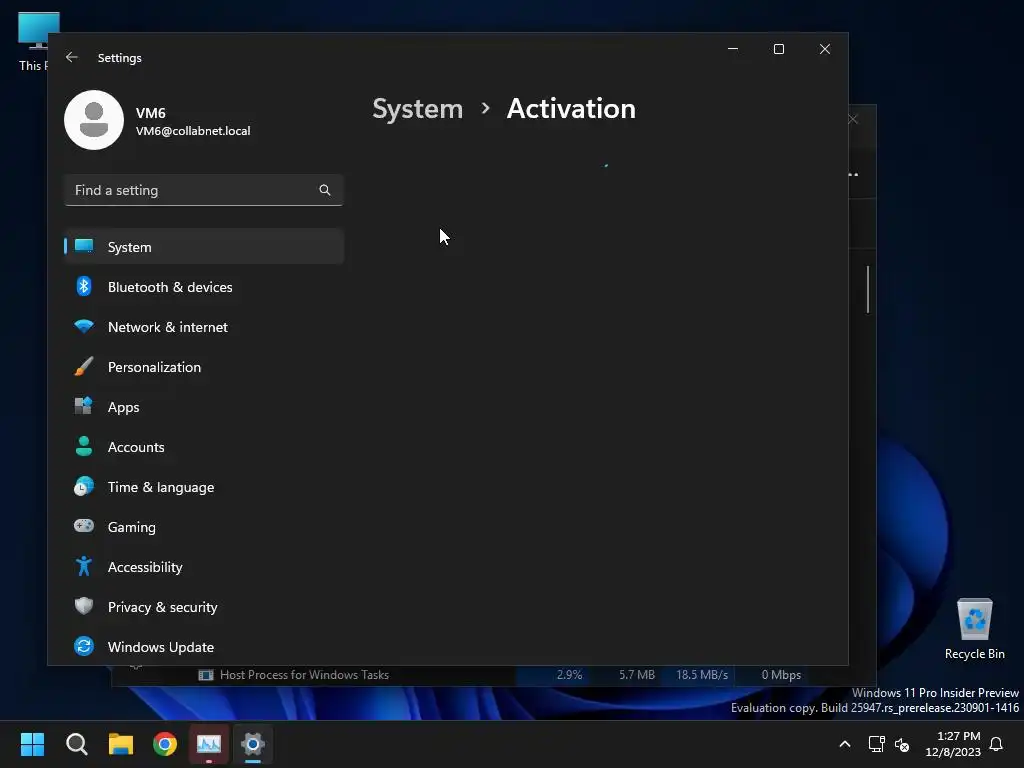The height and width of the screenshot is (768, 1024).
Task: Click the muted volume tray icon
Action: click(x=902, y=744)
